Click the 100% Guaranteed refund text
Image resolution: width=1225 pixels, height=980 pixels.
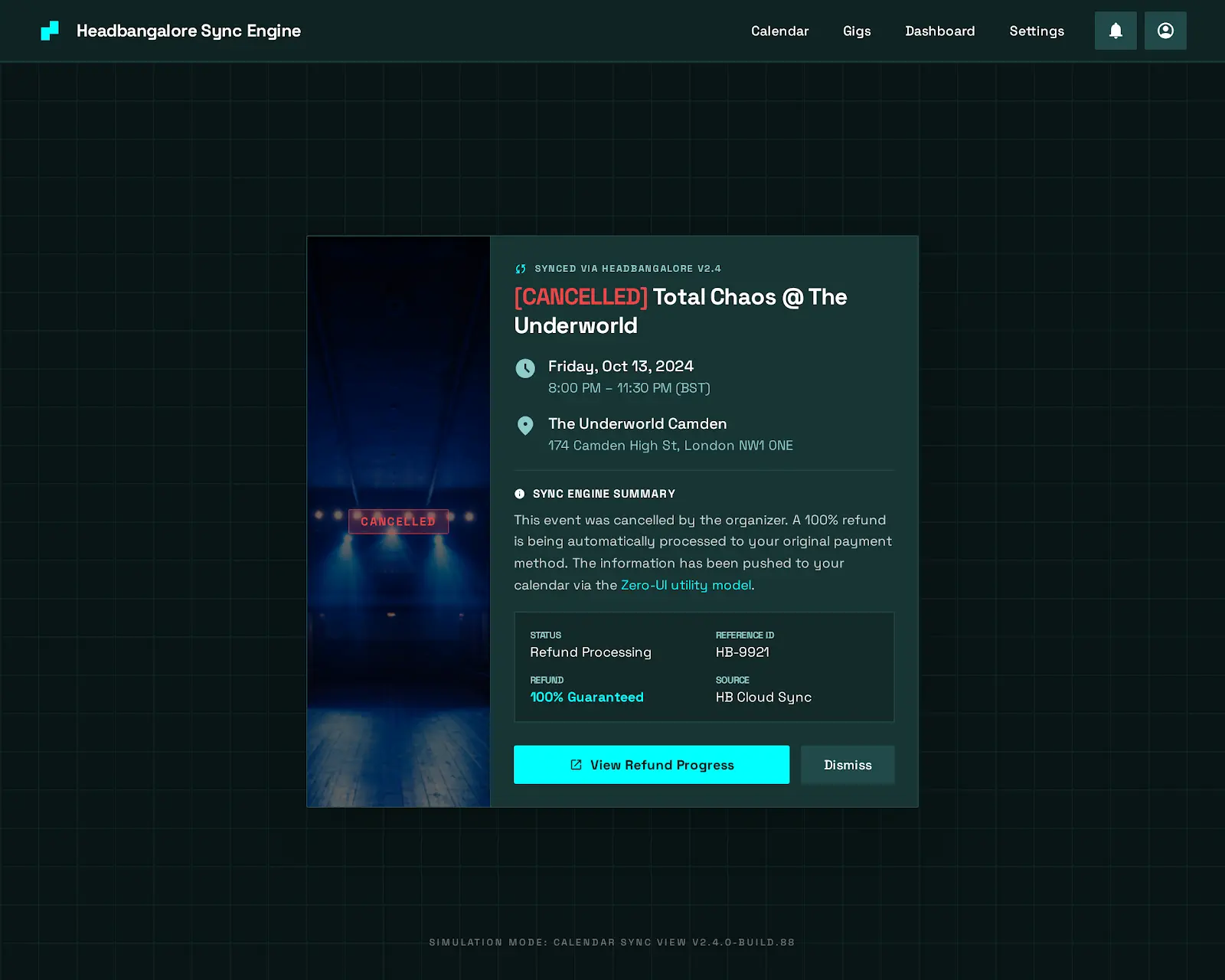tap(586, 697)
